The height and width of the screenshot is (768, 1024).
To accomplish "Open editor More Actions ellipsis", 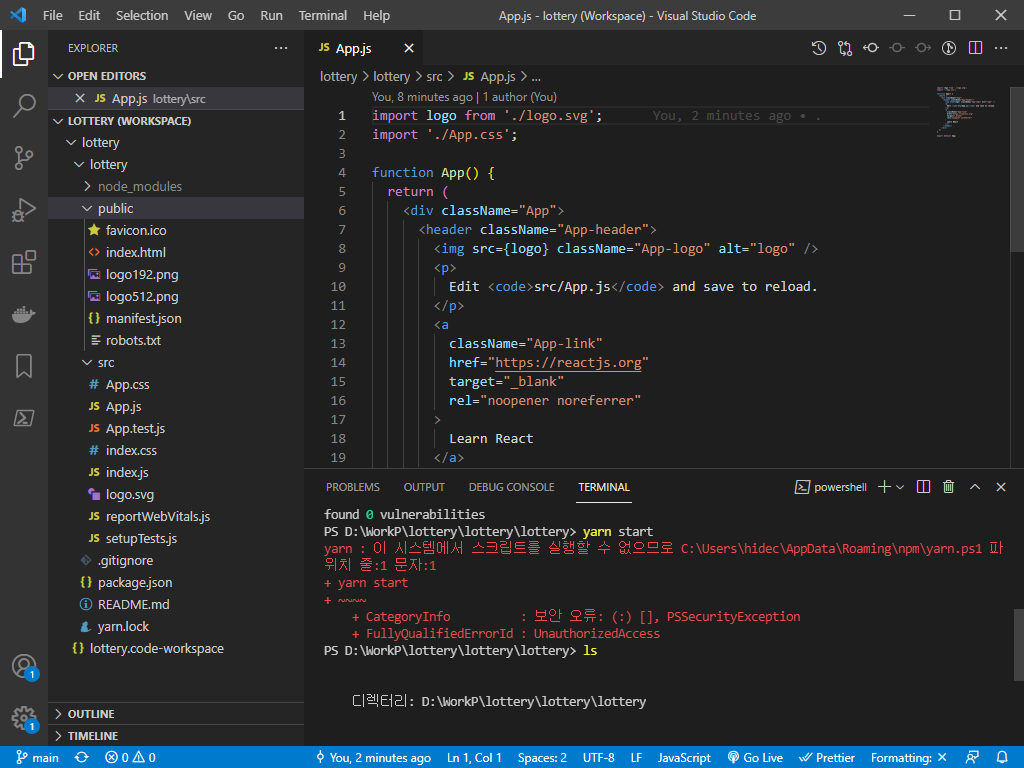I will (1001, 48).
